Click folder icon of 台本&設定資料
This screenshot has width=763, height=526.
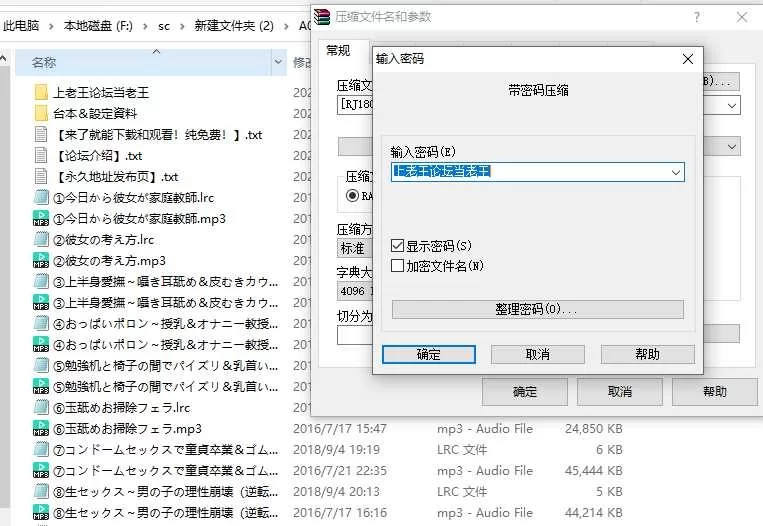click(41, 113)
